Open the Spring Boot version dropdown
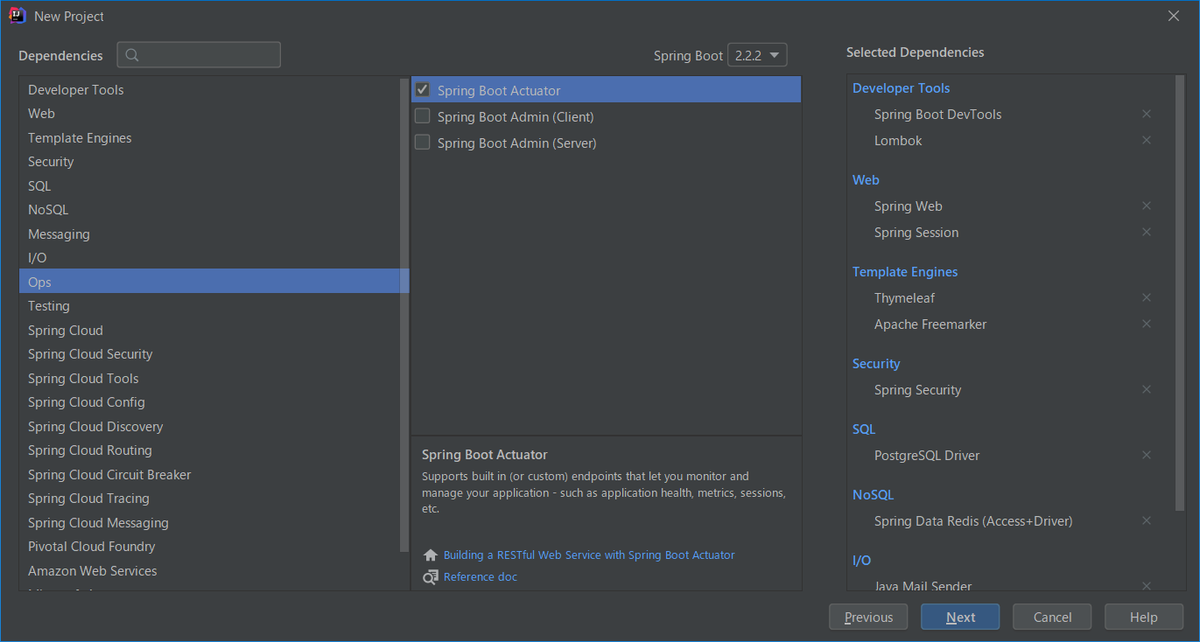This screenshot has width=1200, height=642. (757, 55)
